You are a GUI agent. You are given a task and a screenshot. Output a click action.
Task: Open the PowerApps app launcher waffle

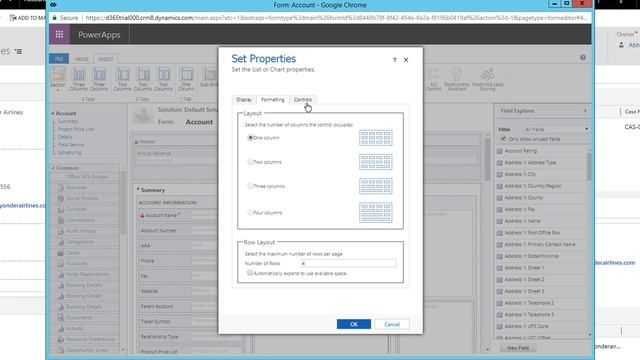click(59, 35)
